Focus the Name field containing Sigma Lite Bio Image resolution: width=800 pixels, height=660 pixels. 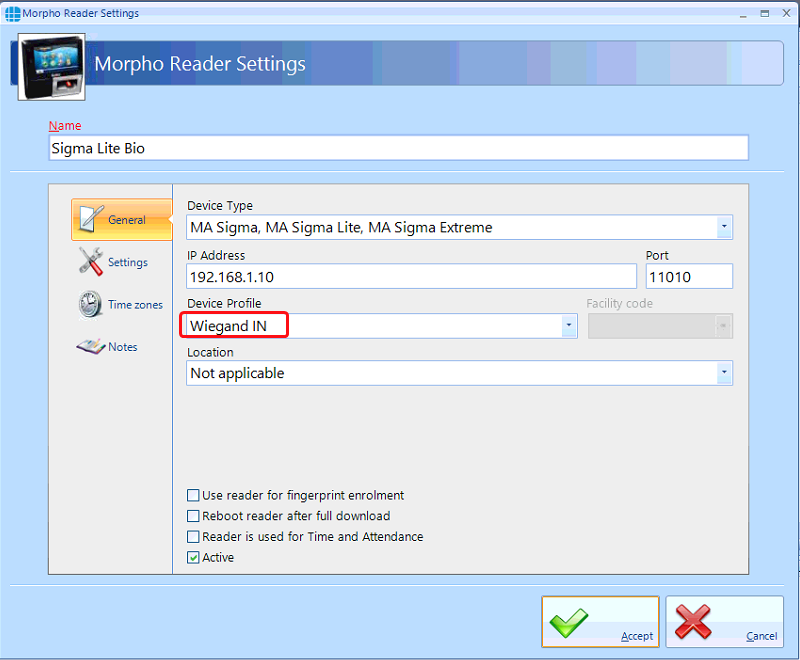click(x=398, y=148)
